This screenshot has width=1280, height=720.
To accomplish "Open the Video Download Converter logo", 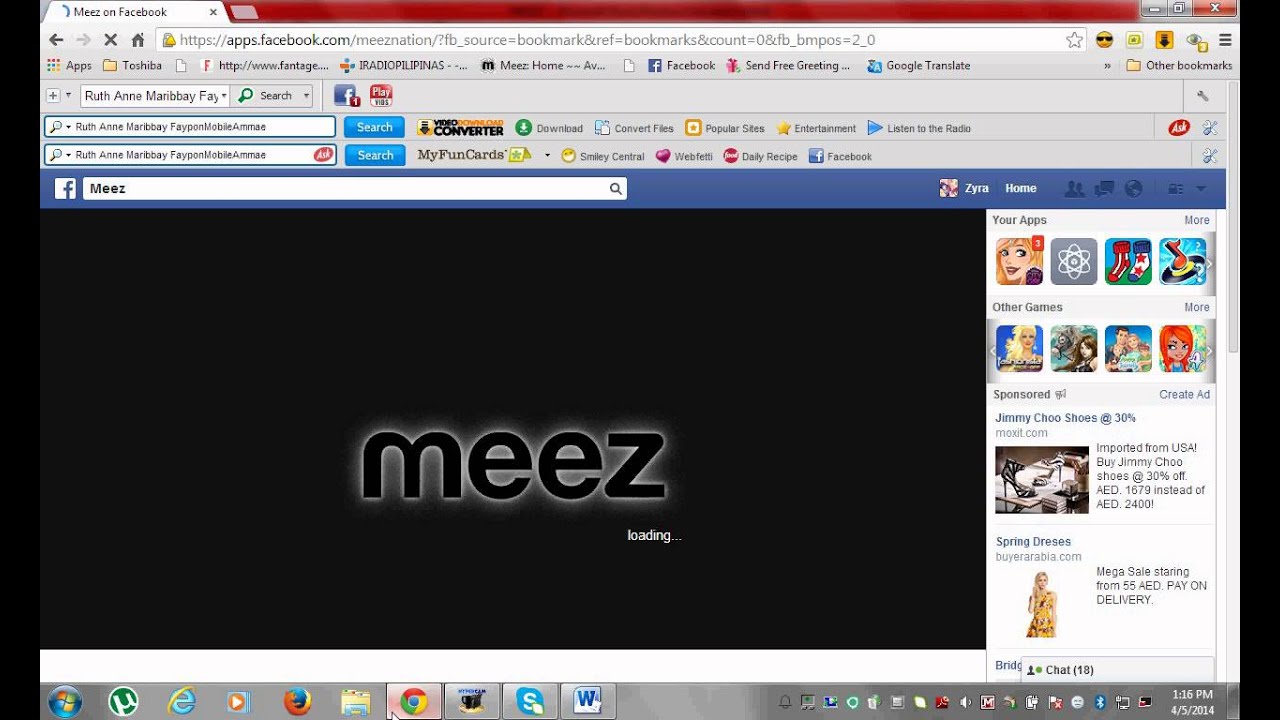I will pos(460,128).
